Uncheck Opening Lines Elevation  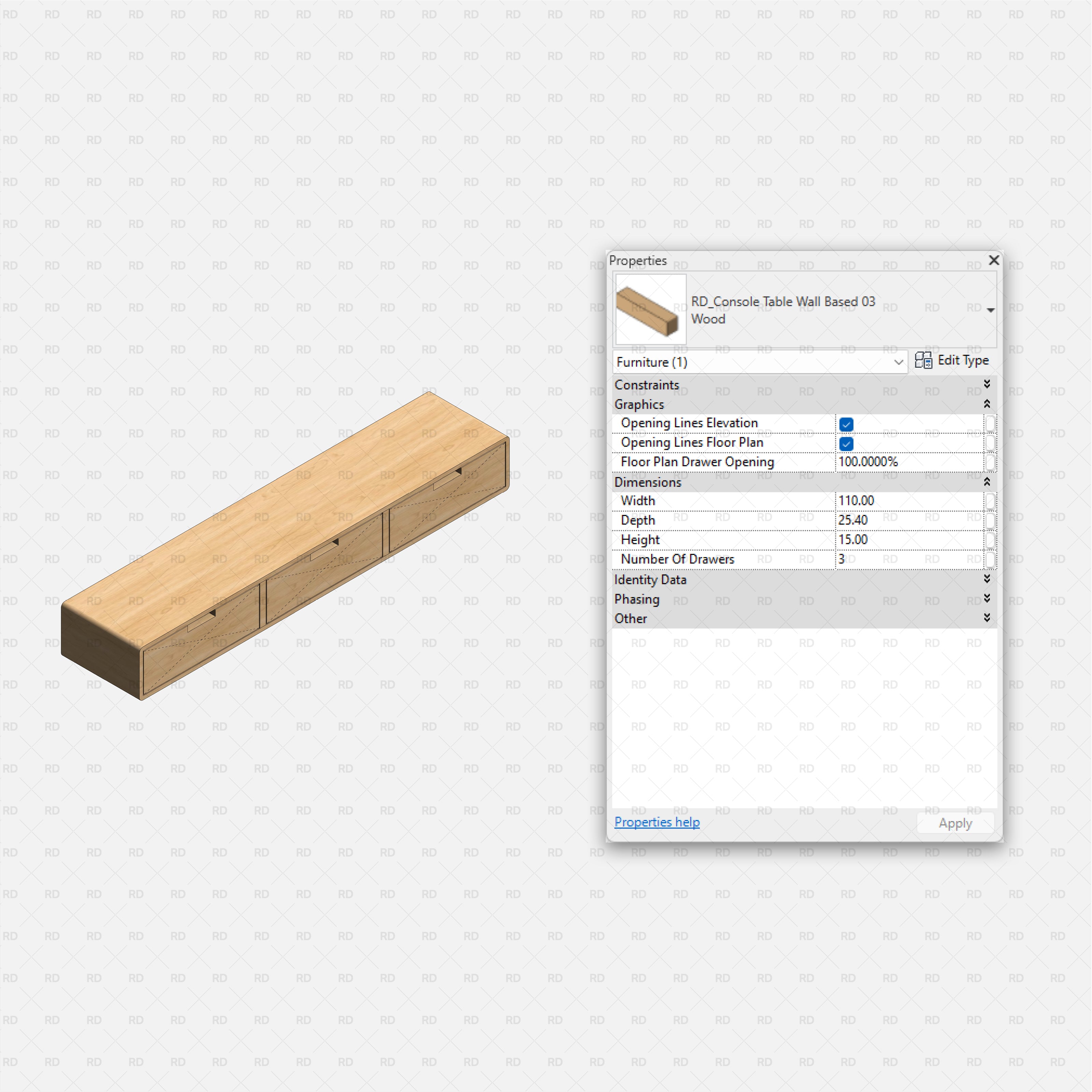[846, 424]
